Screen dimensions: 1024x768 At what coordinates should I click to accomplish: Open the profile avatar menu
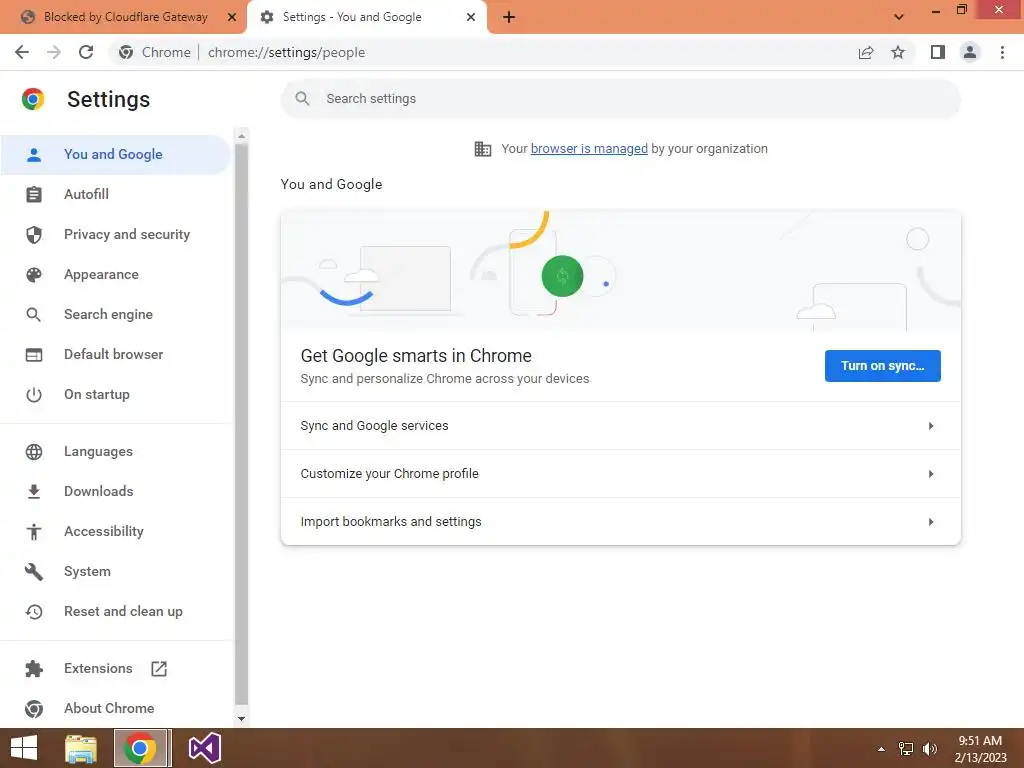(970, 52)
